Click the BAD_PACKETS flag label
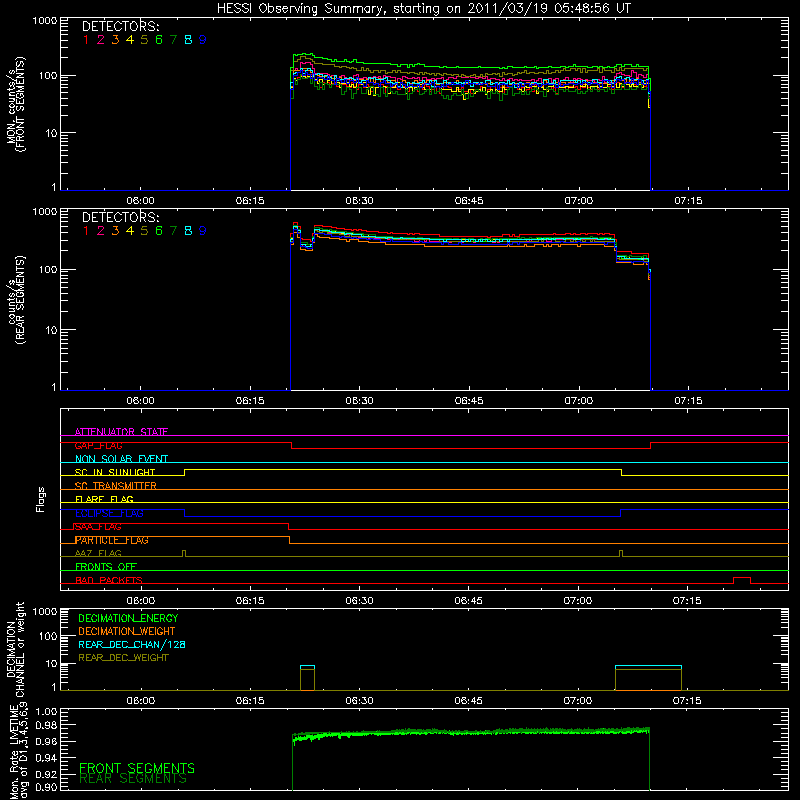This screenshot has height=800, width=800. click(x=109, y=580)
